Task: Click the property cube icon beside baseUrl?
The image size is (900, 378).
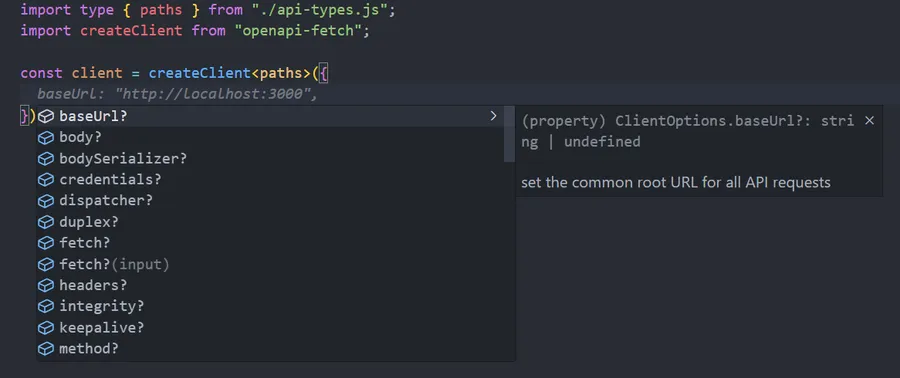Action: (x=46, y=116)
